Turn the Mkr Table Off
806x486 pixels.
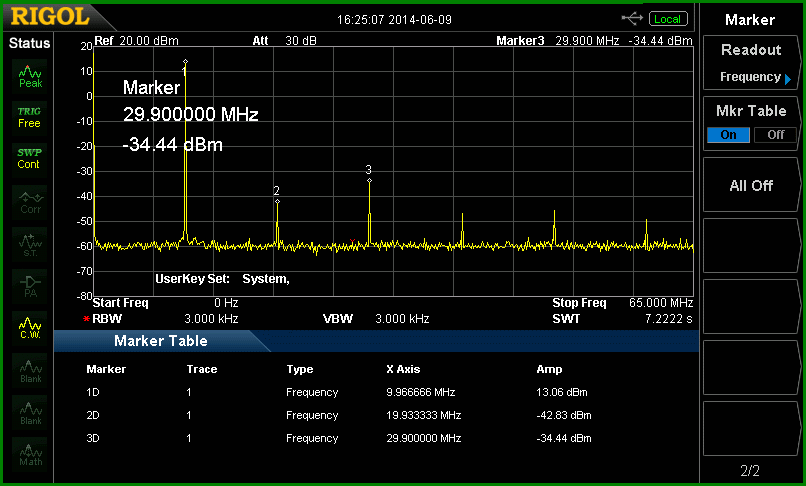pyautogui.click(x=775, y=135)
